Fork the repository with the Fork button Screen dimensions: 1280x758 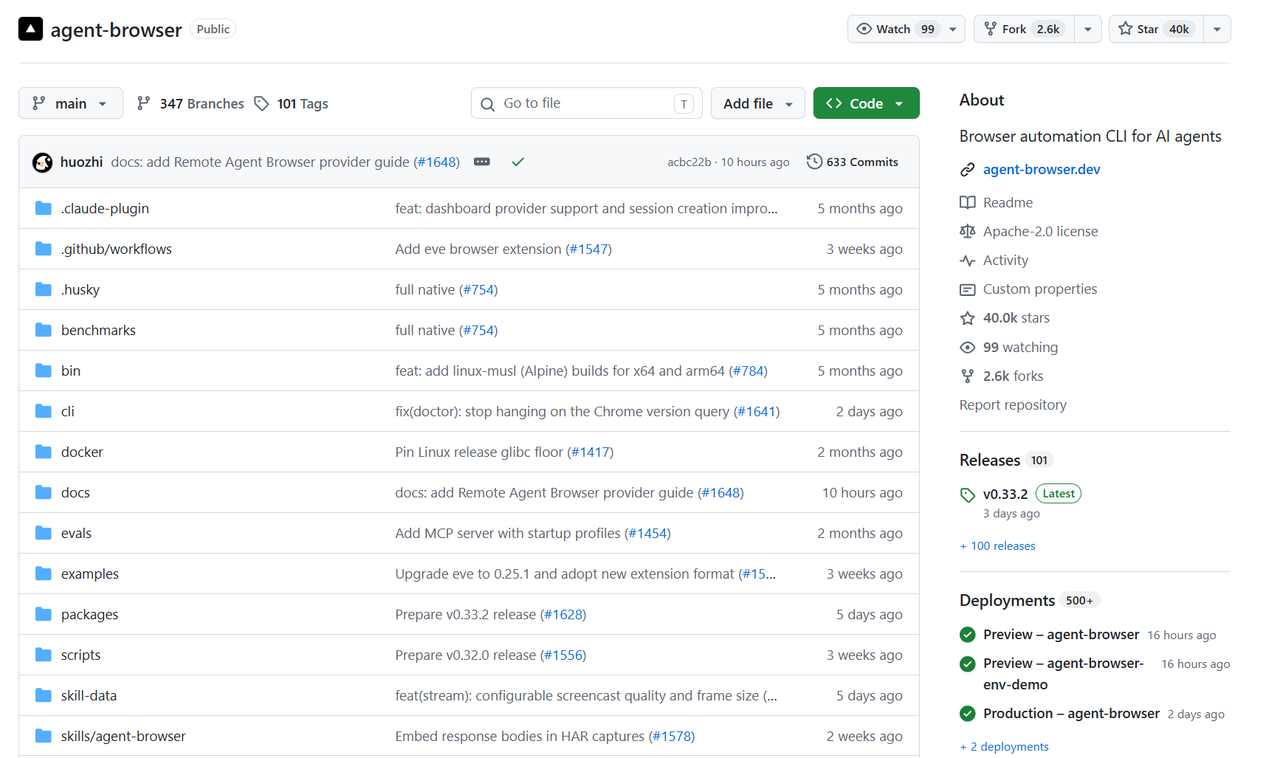tap(1023, 29)
